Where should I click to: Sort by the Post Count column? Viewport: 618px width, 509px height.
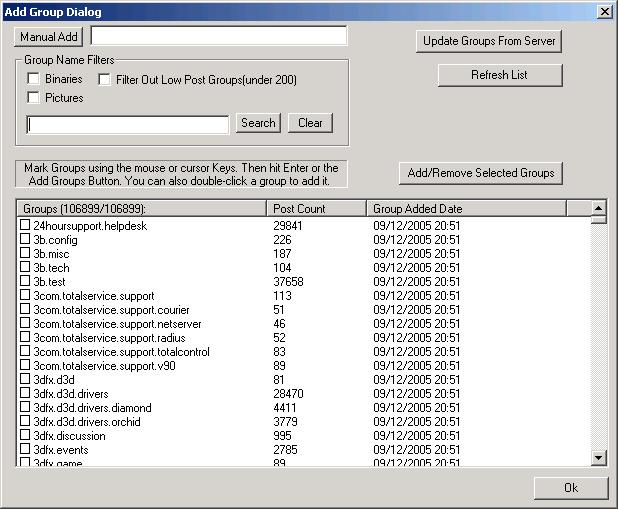[317, 208]
